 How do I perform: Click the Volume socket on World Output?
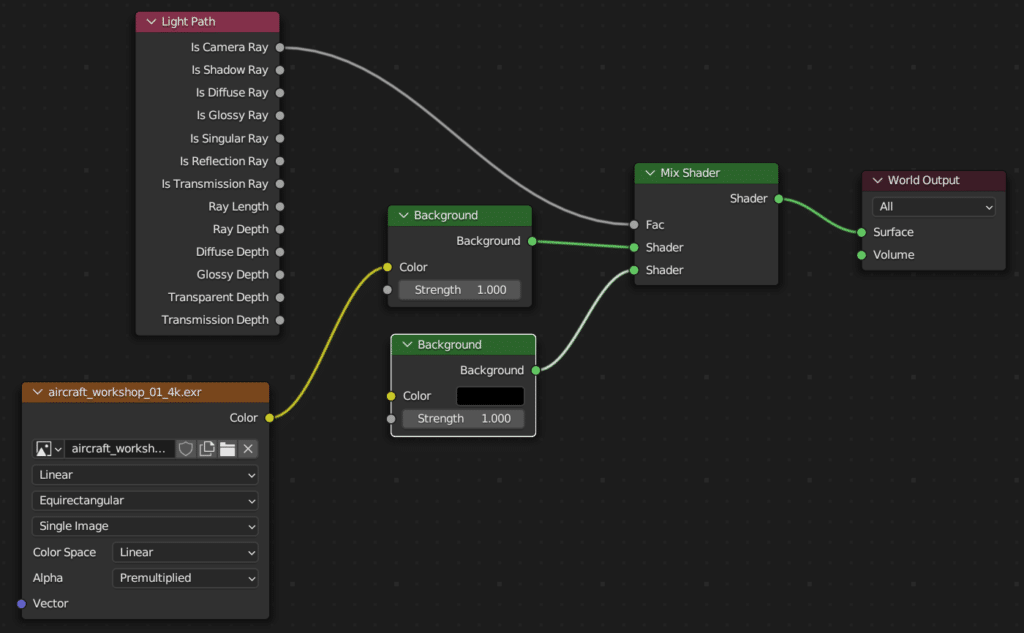[861, 255]
